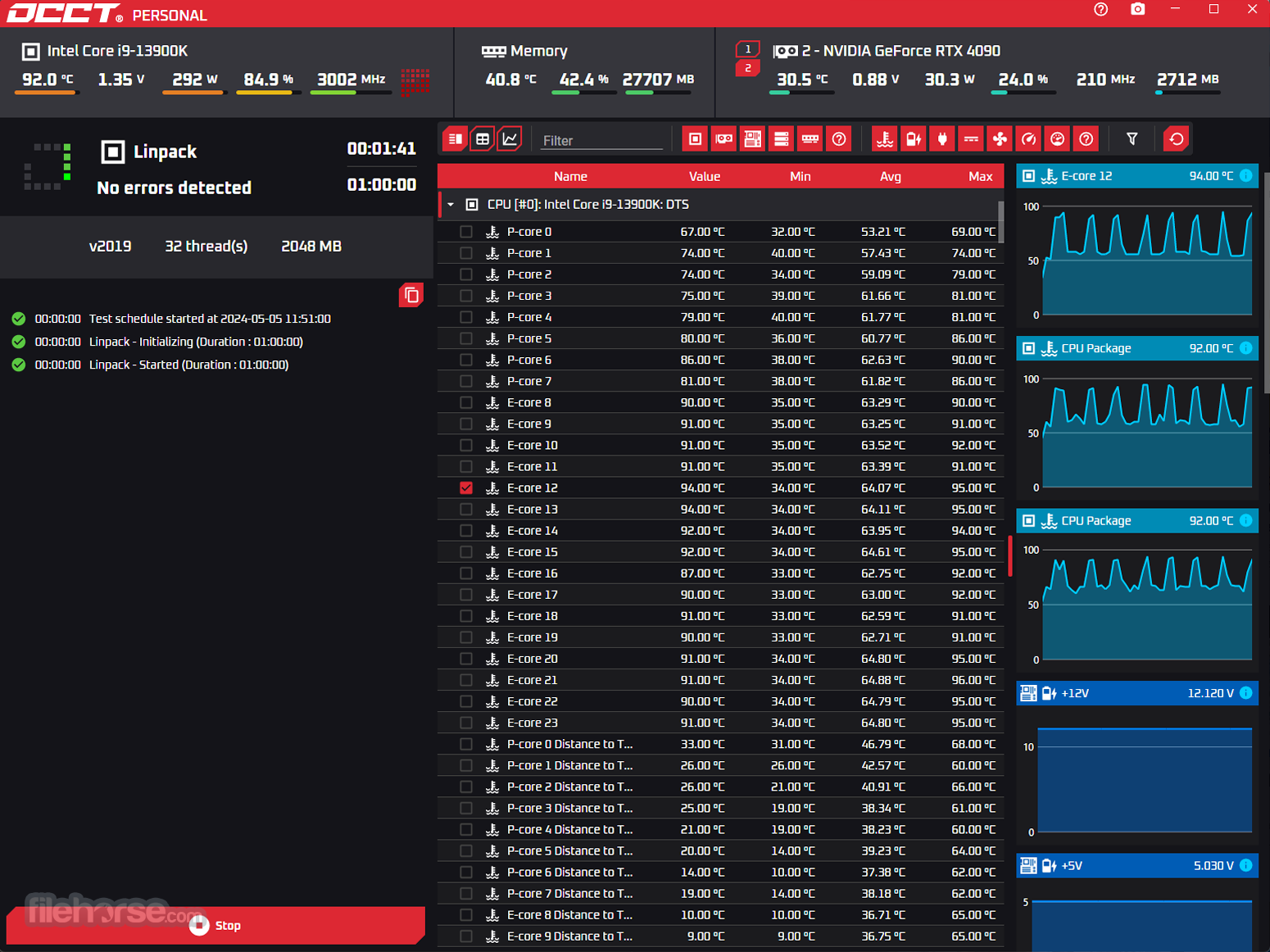Click the sensor table vertical scrollbar

click(x=1001, y=221)
